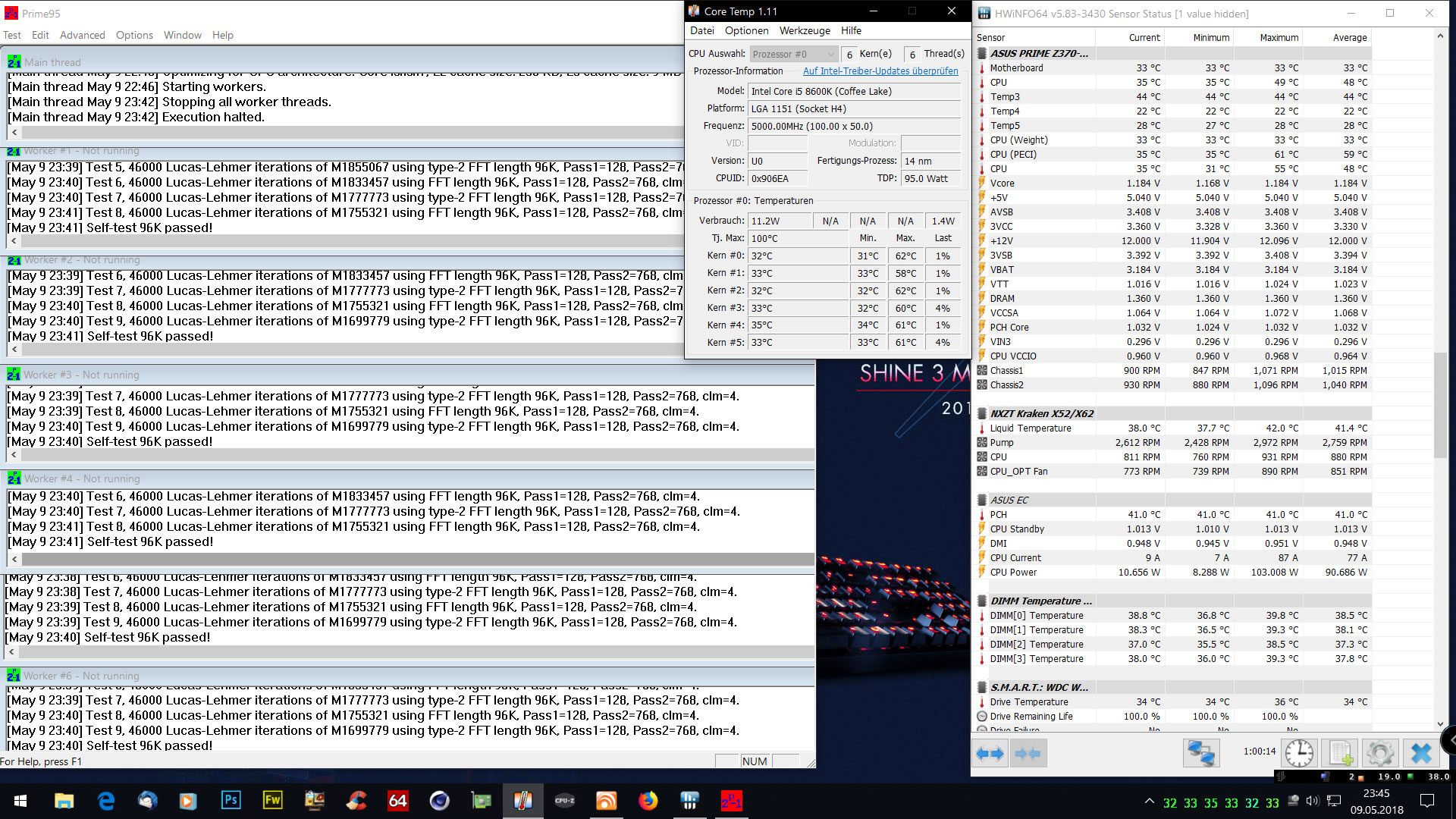Open the Prozessor #0 CPU selection dropdown
This screenshot has width=1456, height=819.
pyautogui.click(x=793, y=54)
